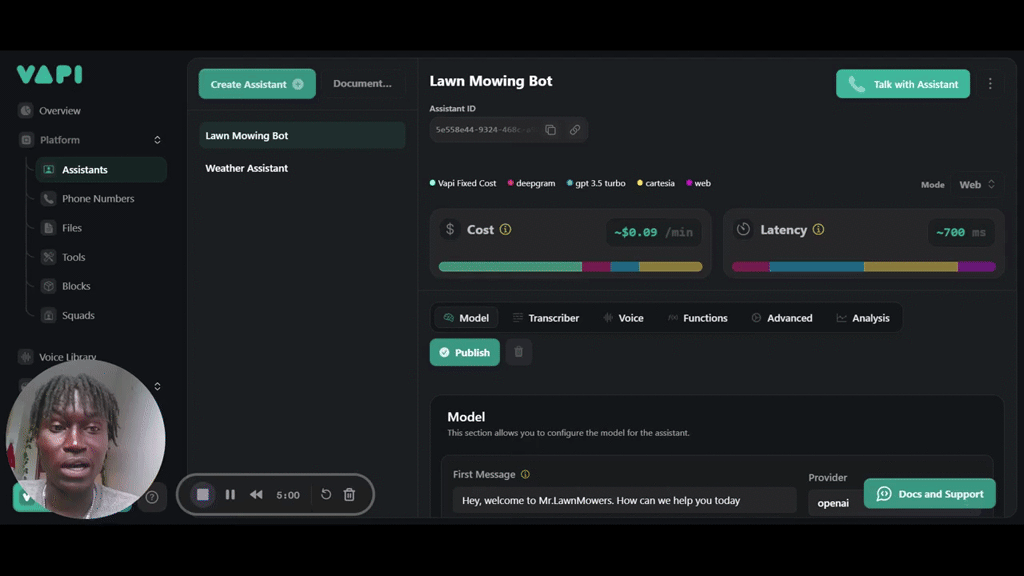Open the Functions tab
Image resolution: width=1024 pixels, height=576 pixels.
pyautogui.click(x=698, y=317)
